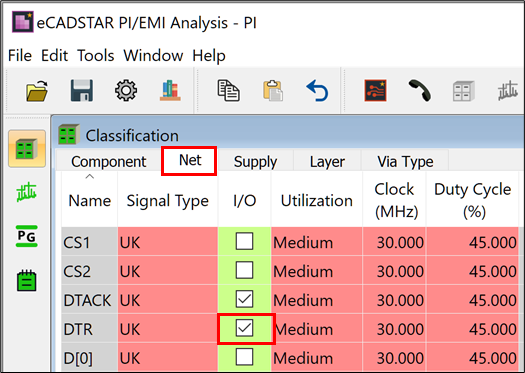525x373 pixels.
Task: Open the Tools menu
Action: pyautogui.click(x=96, y=55)
